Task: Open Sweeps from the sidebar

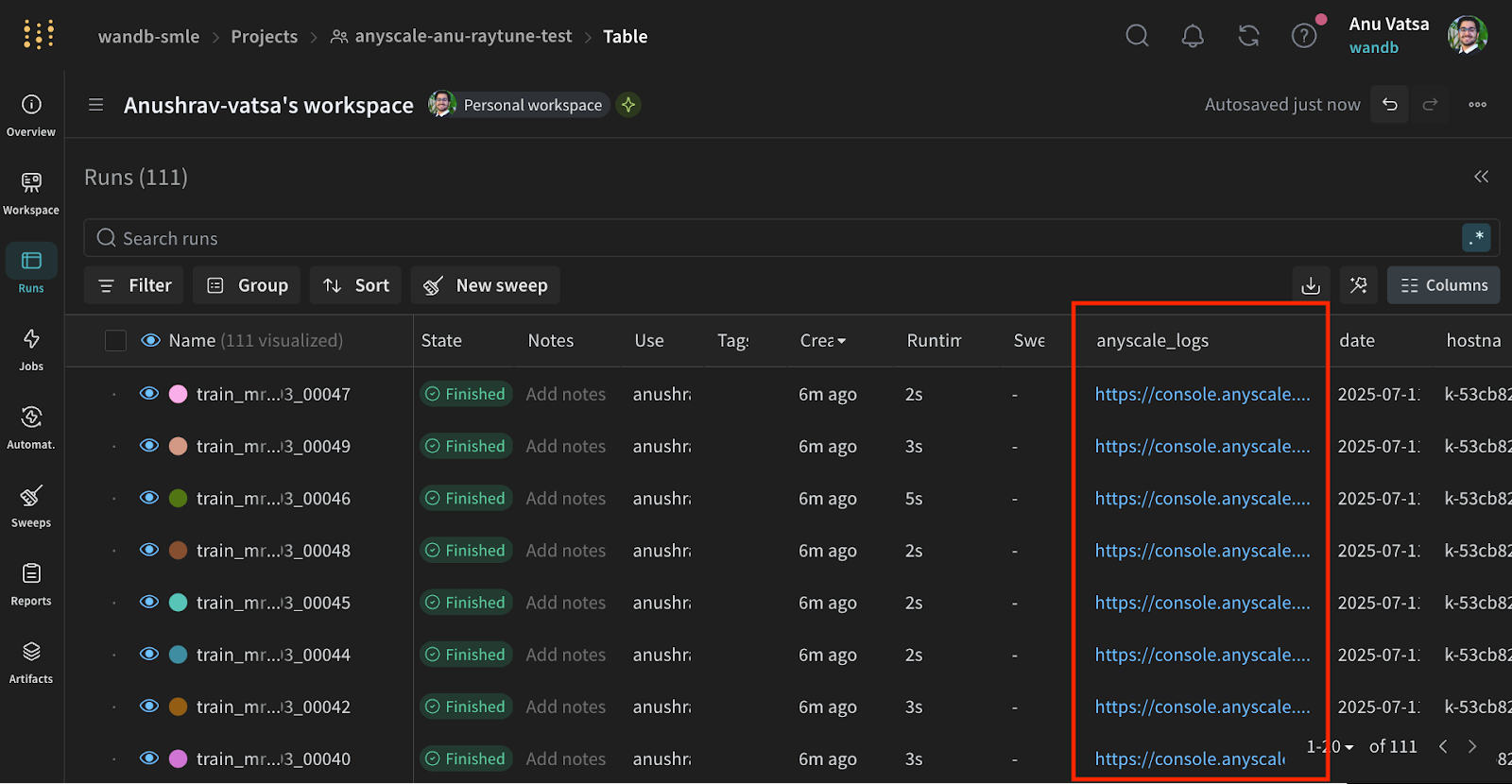Action: (x=31, y=506)
